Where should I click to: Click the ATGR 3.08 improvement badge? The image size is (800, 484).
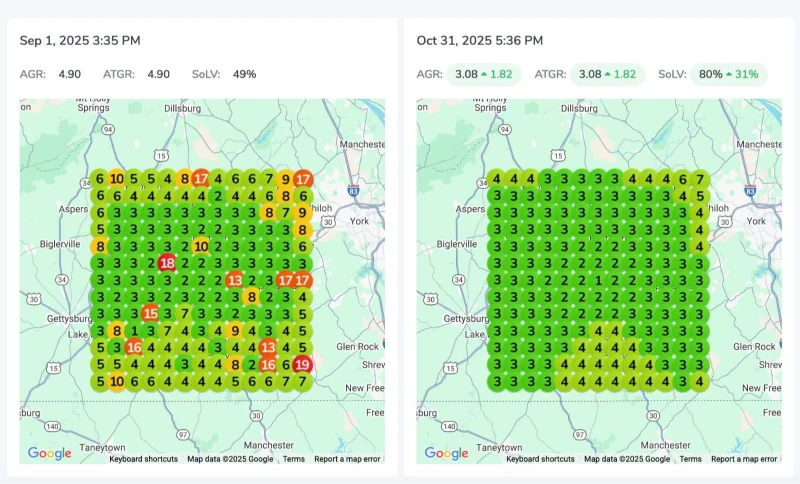pos(607,74)
